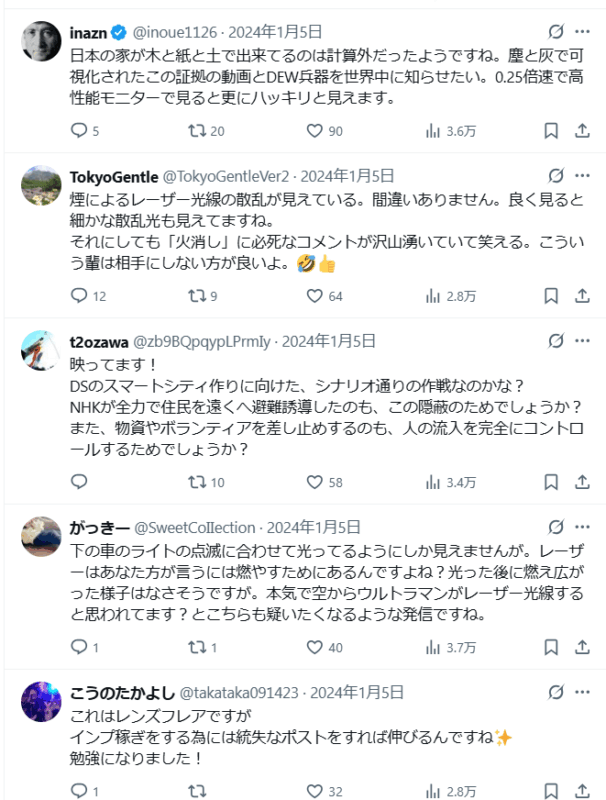This screenshot has width=606, height=800.
Task: Share t2ozawa's post
Action: 582,483
